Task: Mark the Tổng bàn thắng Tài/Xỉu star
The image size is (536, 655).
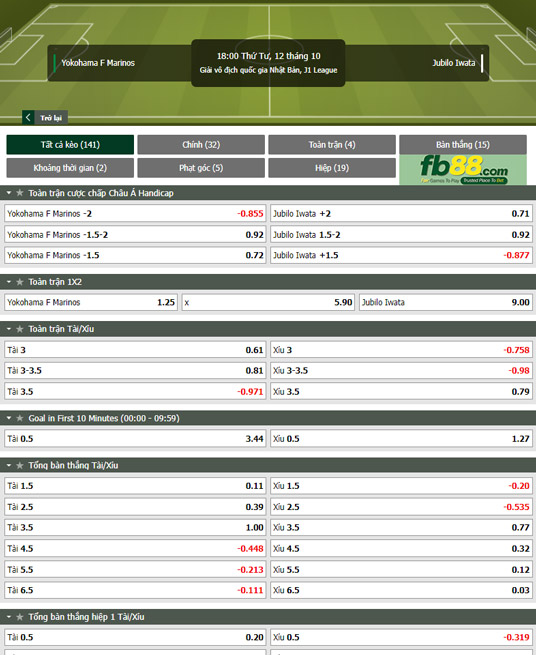Action: (x=20, y=465)
